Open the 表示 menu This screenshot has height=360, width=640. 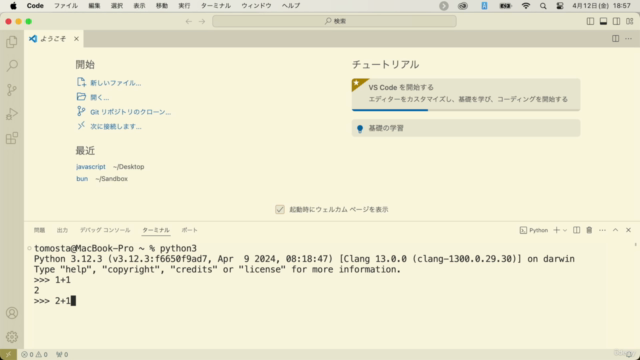tap(139, 6)
